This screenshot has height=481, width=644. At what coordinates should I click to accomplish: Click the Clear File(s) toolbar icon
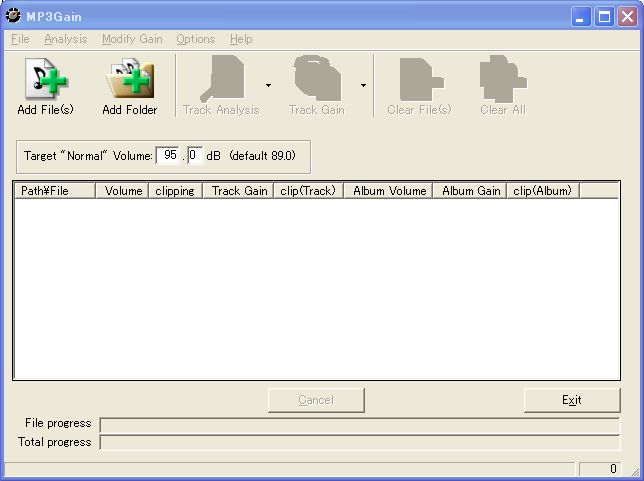421,80
